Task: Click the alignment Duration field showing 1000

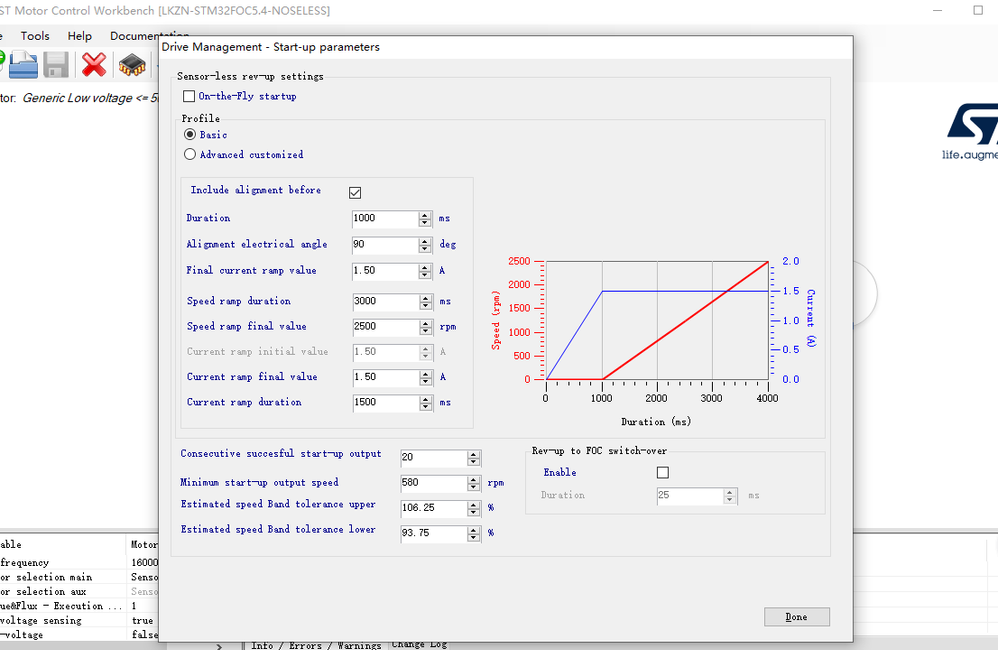Action: coord(385,218)
